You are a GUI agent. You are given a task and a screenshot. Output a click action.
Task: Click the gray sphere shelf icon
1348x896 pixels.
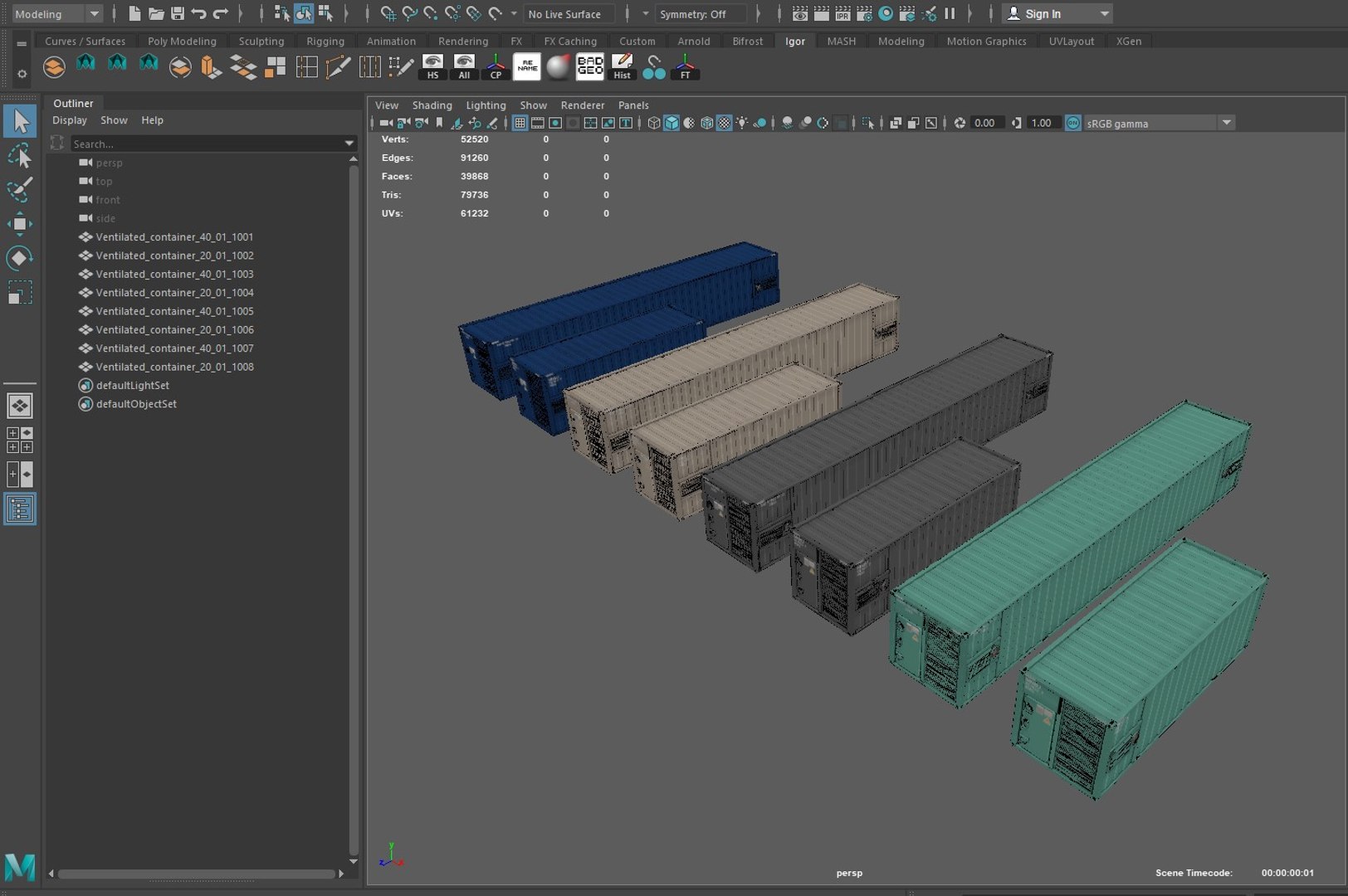click(x=559, y=66)
